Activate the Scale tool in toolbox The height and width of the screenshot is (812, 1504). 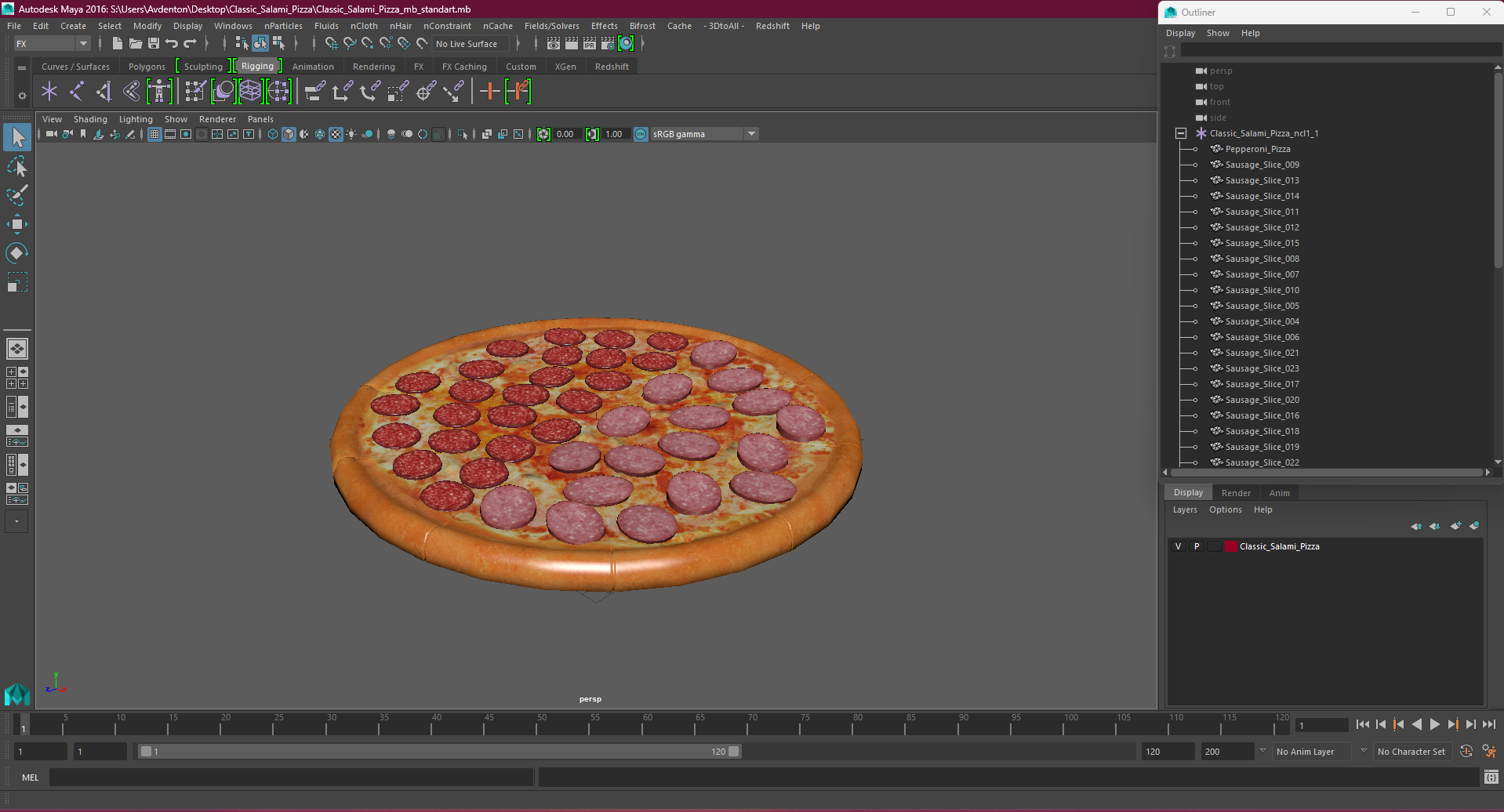pos(17,282)
